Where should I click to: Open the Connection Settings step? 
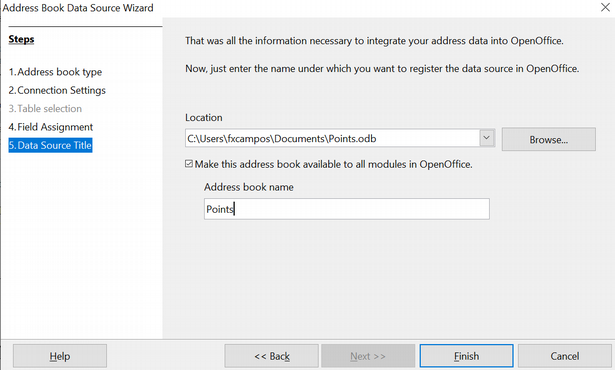tap(57, 90)
